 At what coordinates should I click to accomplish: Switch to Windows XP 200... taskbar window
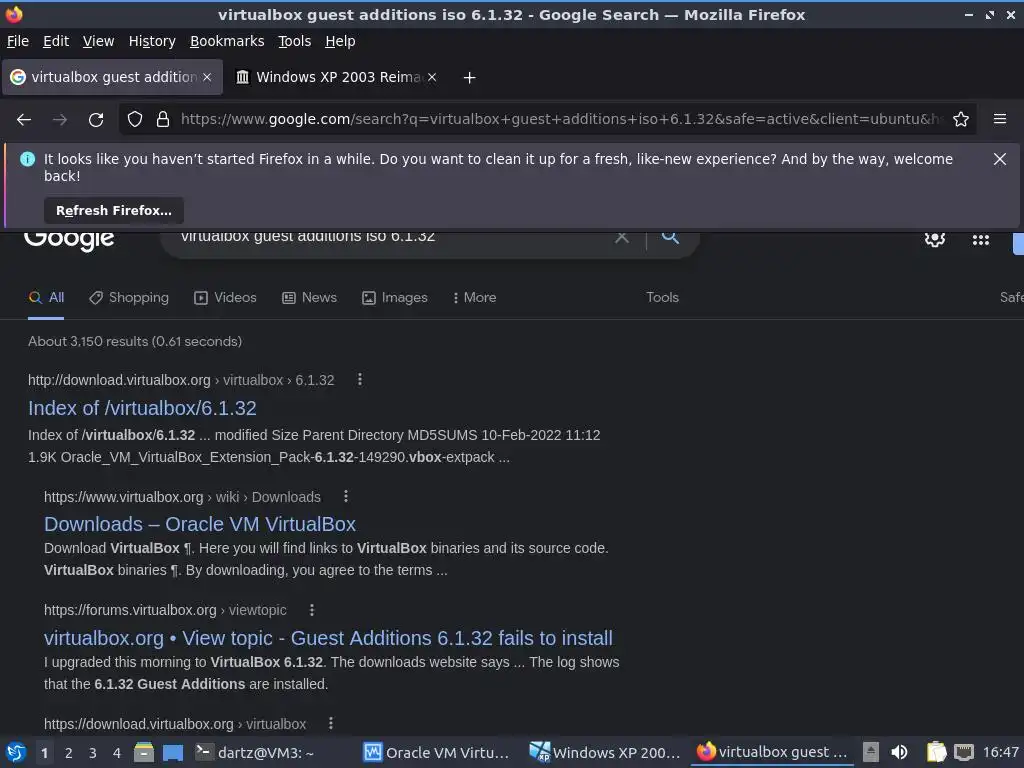click(605, 753)
